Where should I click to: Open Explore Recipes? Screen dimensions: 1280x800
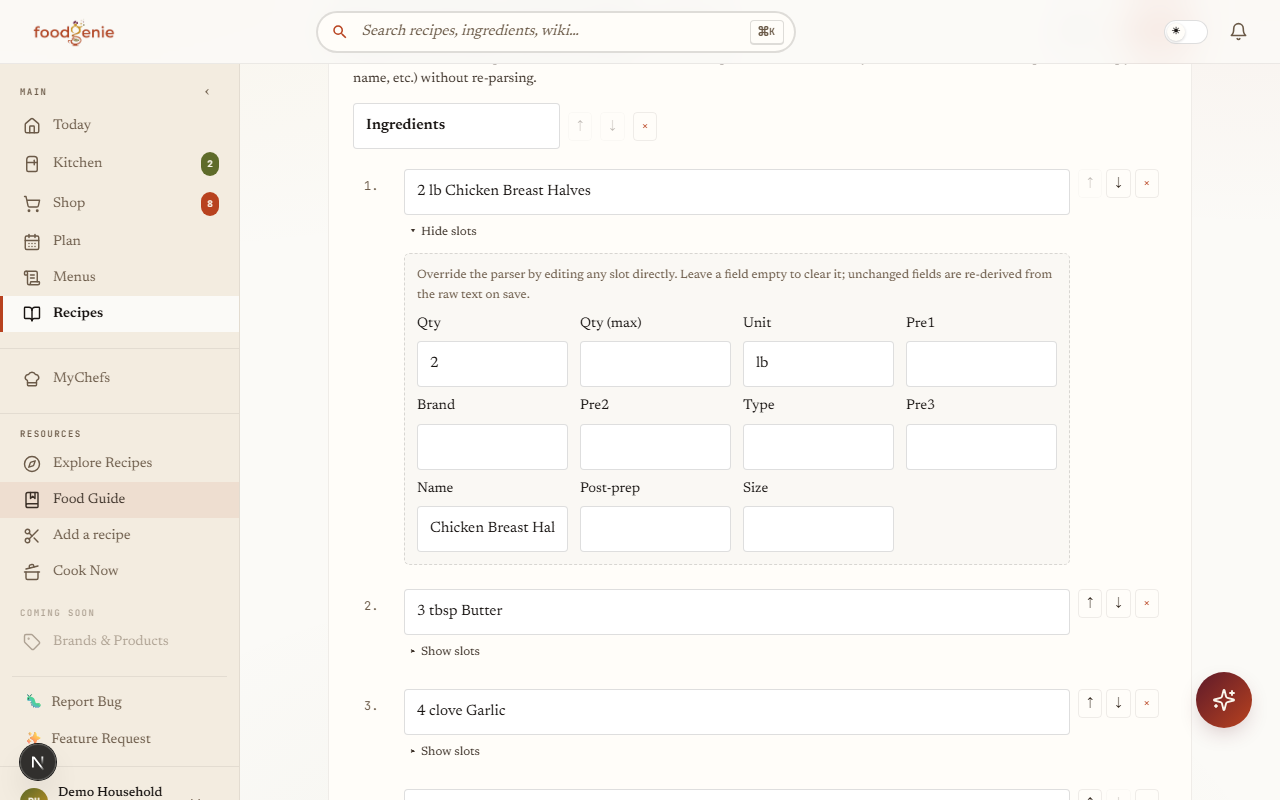pos(120,463)
